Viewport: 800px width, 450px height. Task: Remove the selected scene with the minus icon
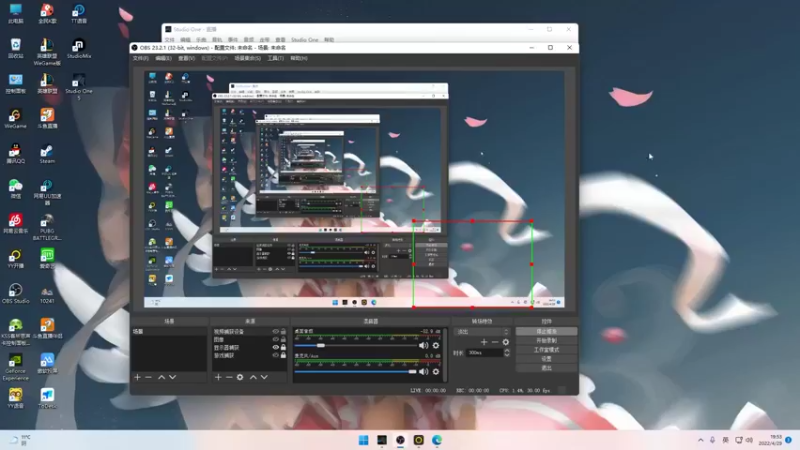[x=148, y=377]
